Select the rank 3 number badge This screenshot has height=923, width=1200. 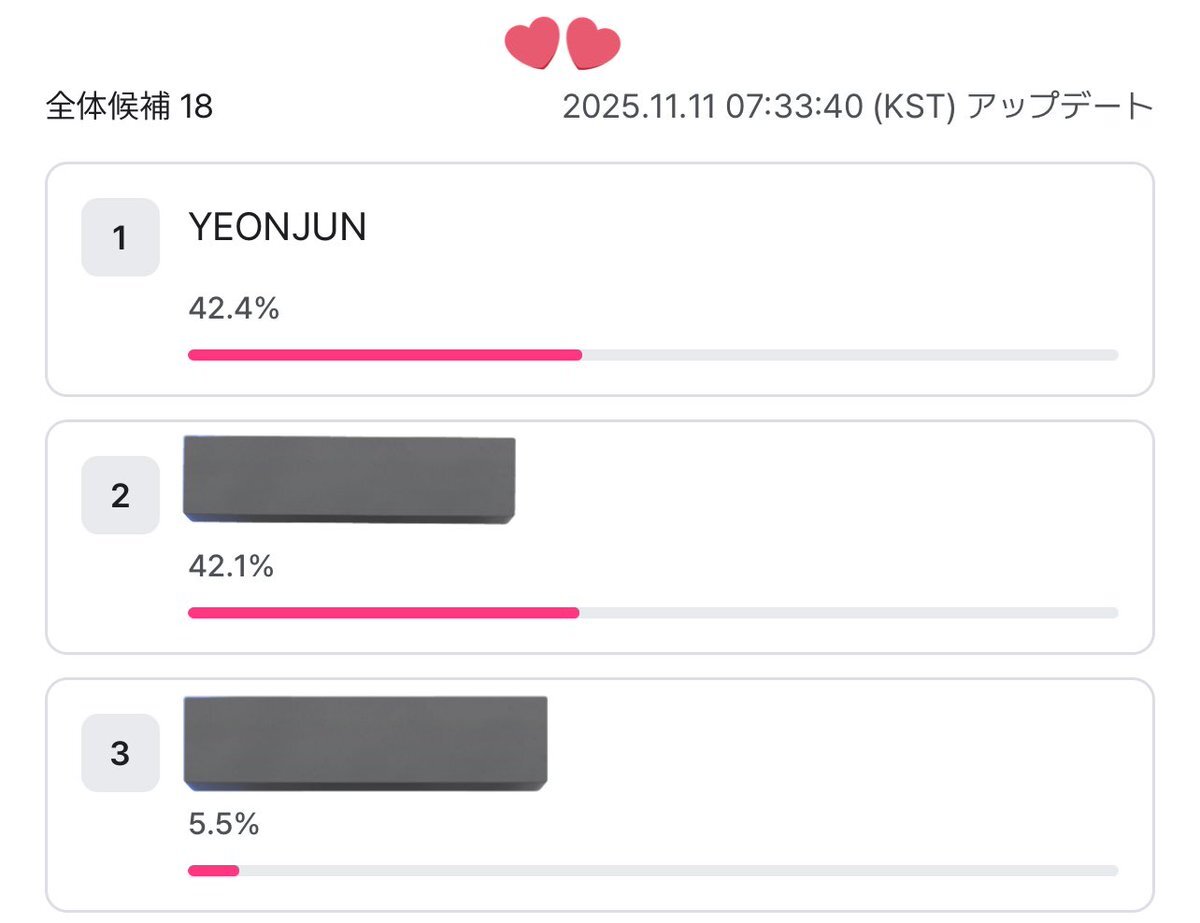tap(120, 753)
